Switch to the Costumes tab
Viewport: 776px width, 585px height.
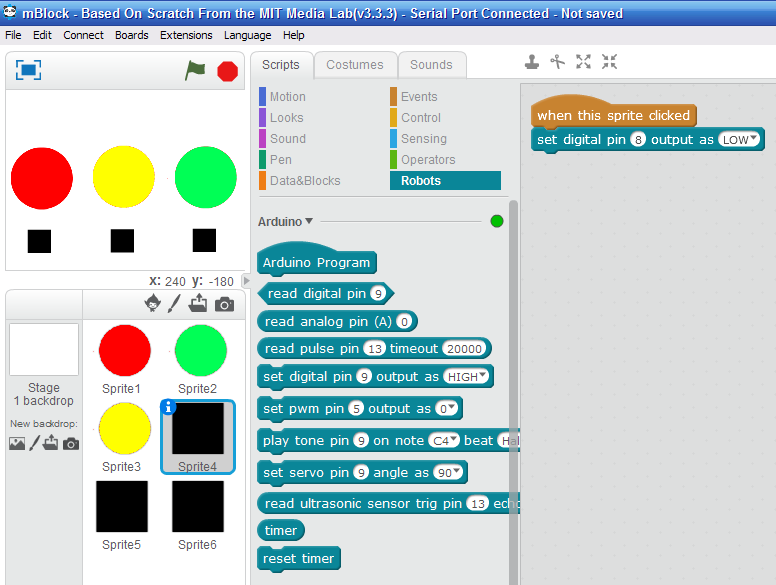(x=355, y=65)
